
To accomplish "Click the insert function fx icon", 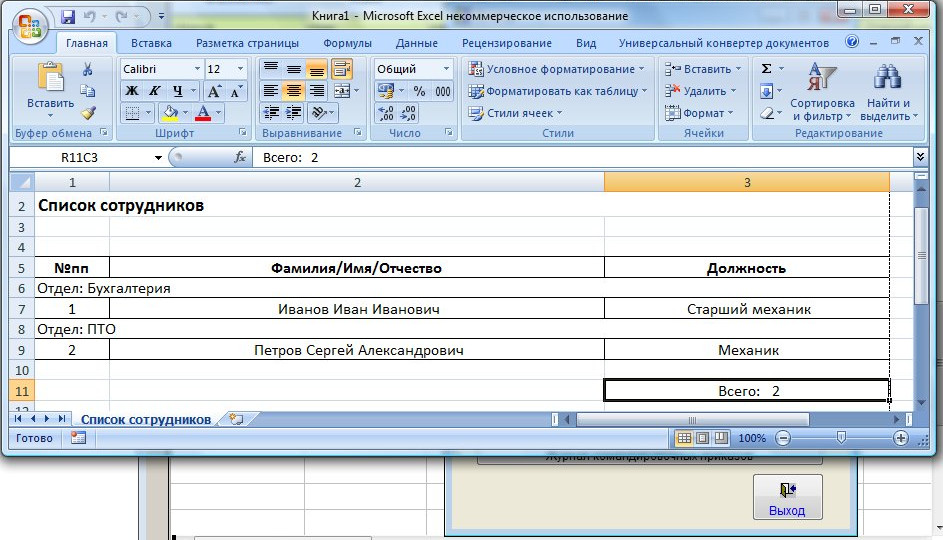I will [240, 157].
